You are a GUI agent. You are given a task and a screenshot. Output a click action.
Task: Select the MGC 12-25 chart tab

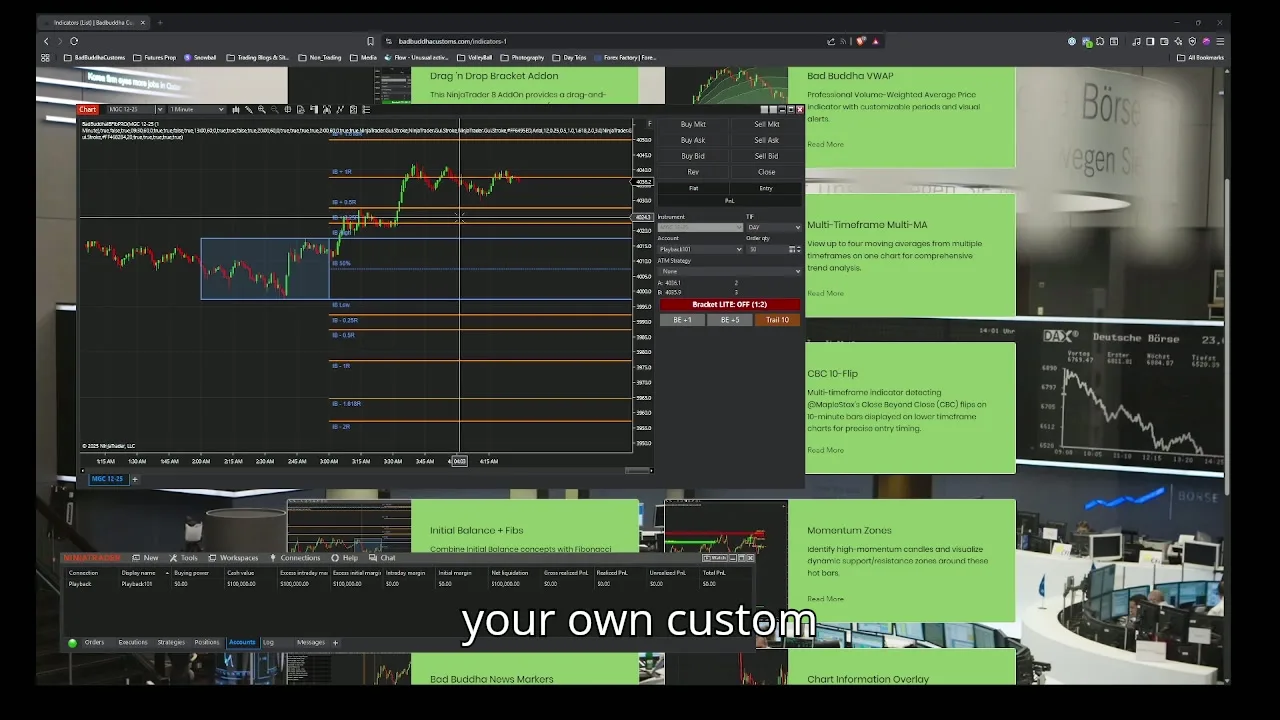tap(107, 479)
